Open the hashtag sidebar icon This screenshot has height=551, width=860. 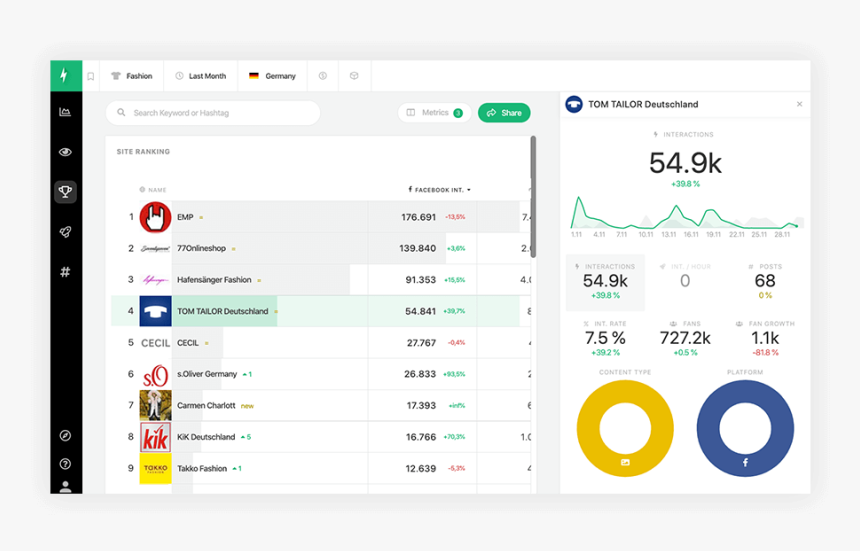pos(65,272)
